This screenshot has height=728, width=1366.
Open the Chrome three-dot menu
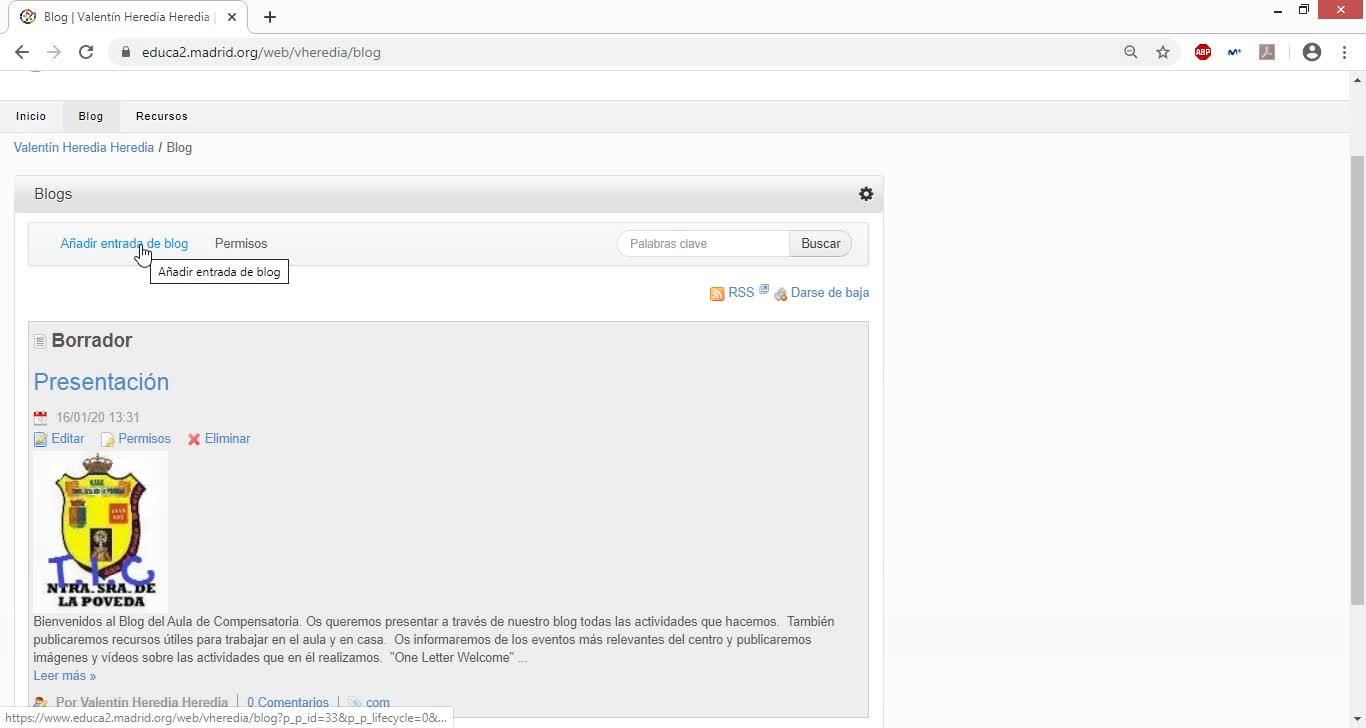(1344, 52)
